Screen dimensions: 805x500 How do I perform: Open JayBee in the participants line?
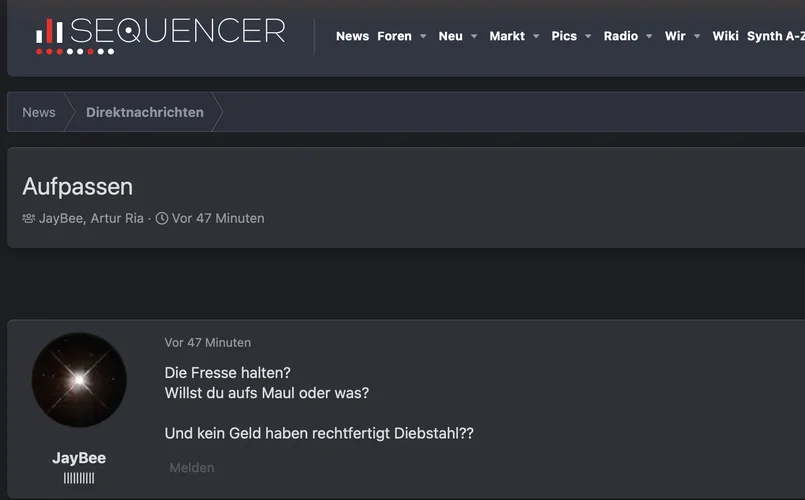point(61,219)
